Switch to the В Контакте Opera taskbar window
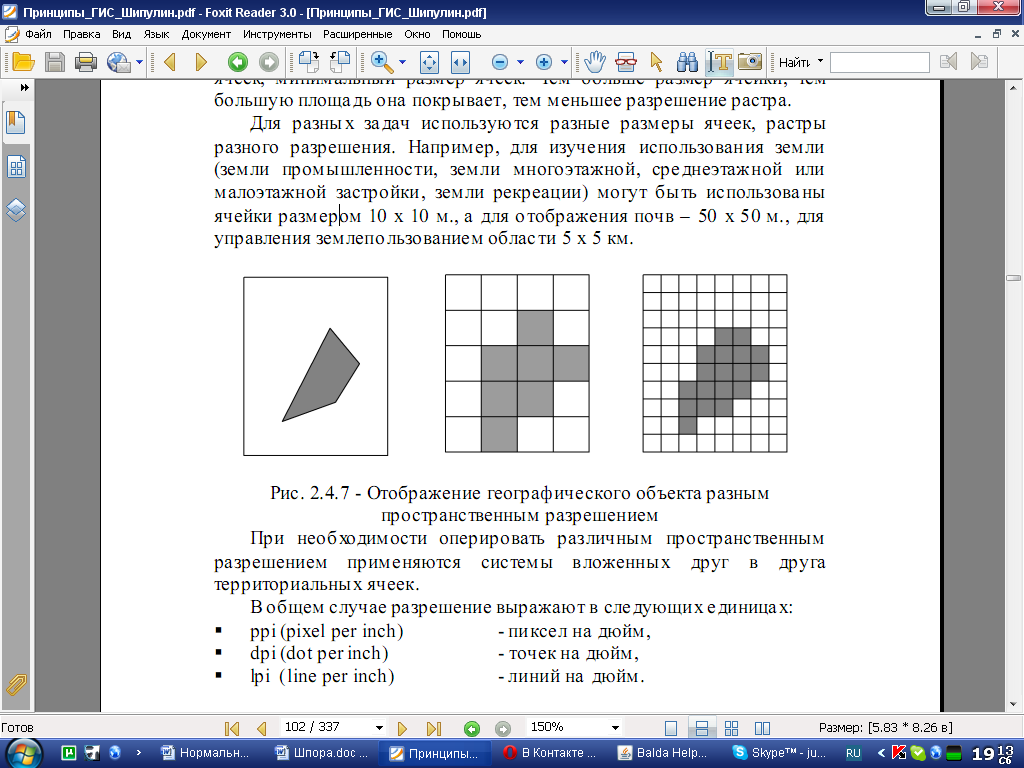This screenshot has height=768, width=1024. [550, 753]
